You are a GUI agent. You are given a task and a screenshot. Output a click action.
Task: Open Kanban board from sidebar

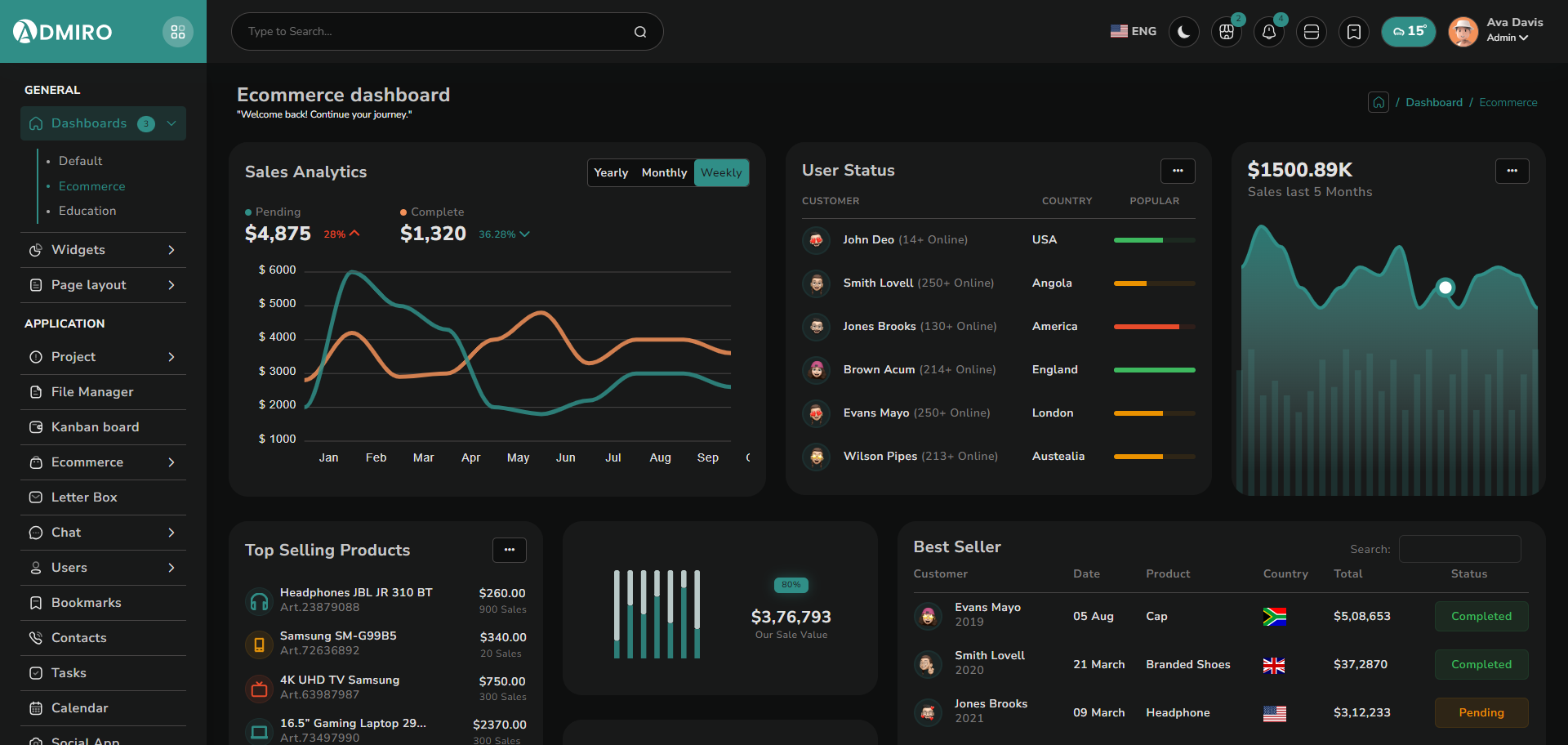(95, 427)
